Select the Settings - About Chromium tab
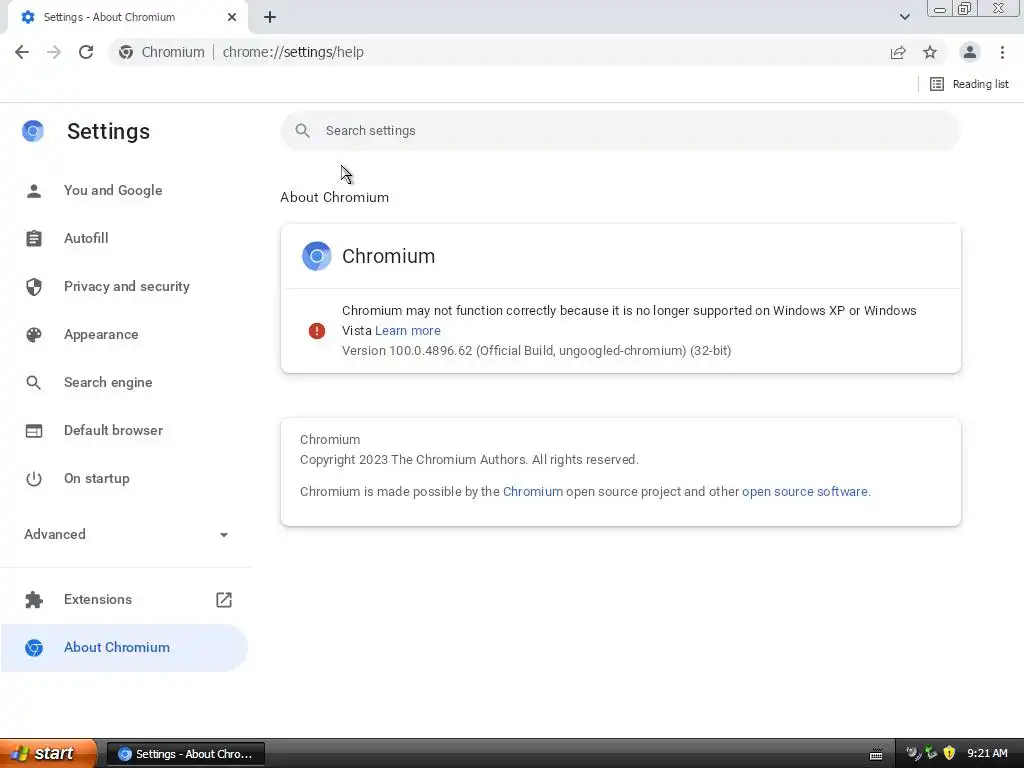Image resolution: width=1024 pixels, height=768 pixels. click(x=127, y=17)
